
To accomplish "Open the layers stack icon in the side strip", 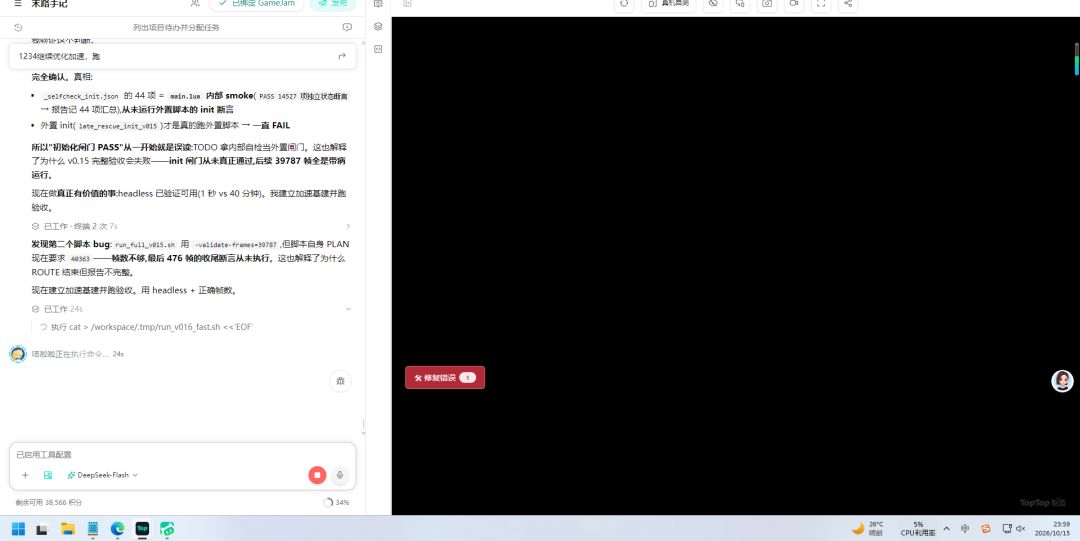I will click(378, 26).
